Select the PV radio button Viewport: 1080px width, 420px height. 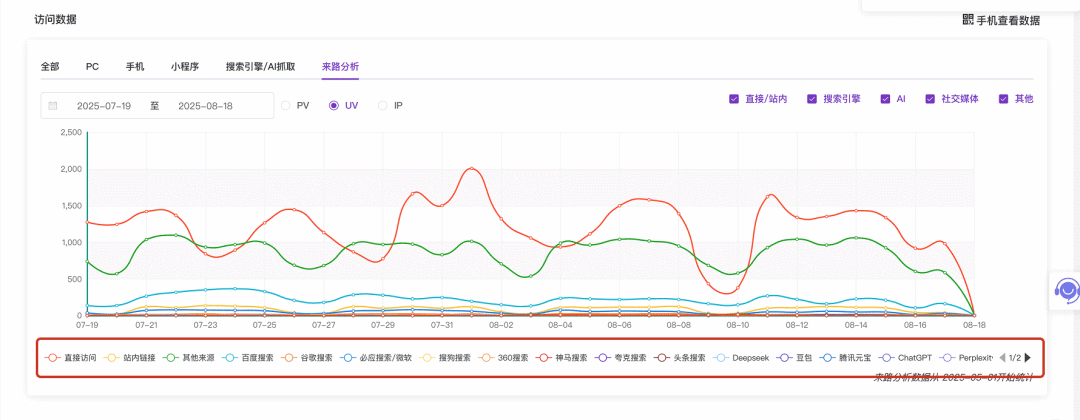point(287,105)
